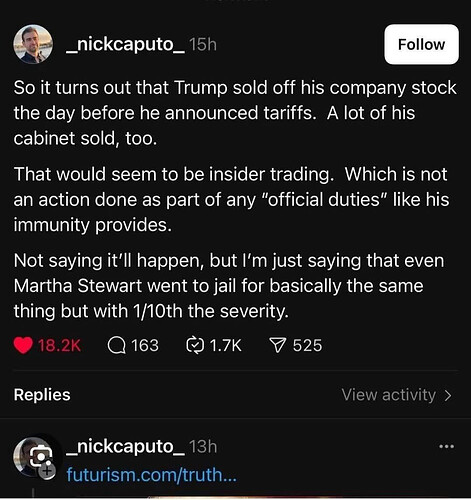Open _nickcaputo_ profile picture at top

tap(33, 44)
